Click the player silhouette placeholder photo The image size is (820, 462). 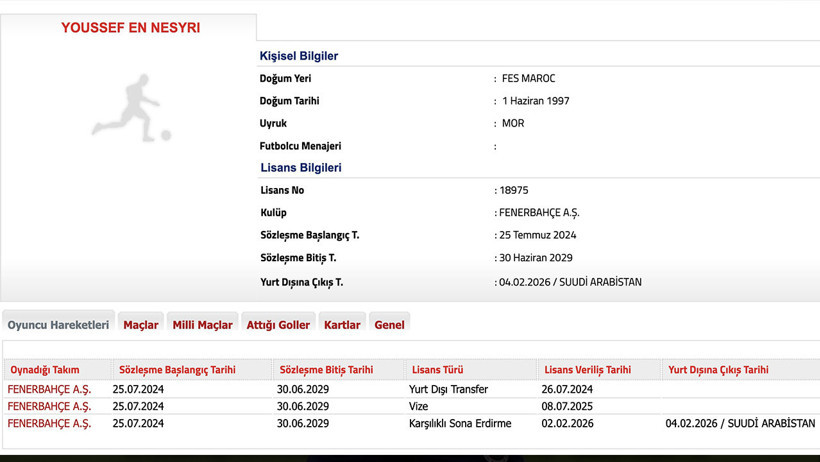pos(131,108)
